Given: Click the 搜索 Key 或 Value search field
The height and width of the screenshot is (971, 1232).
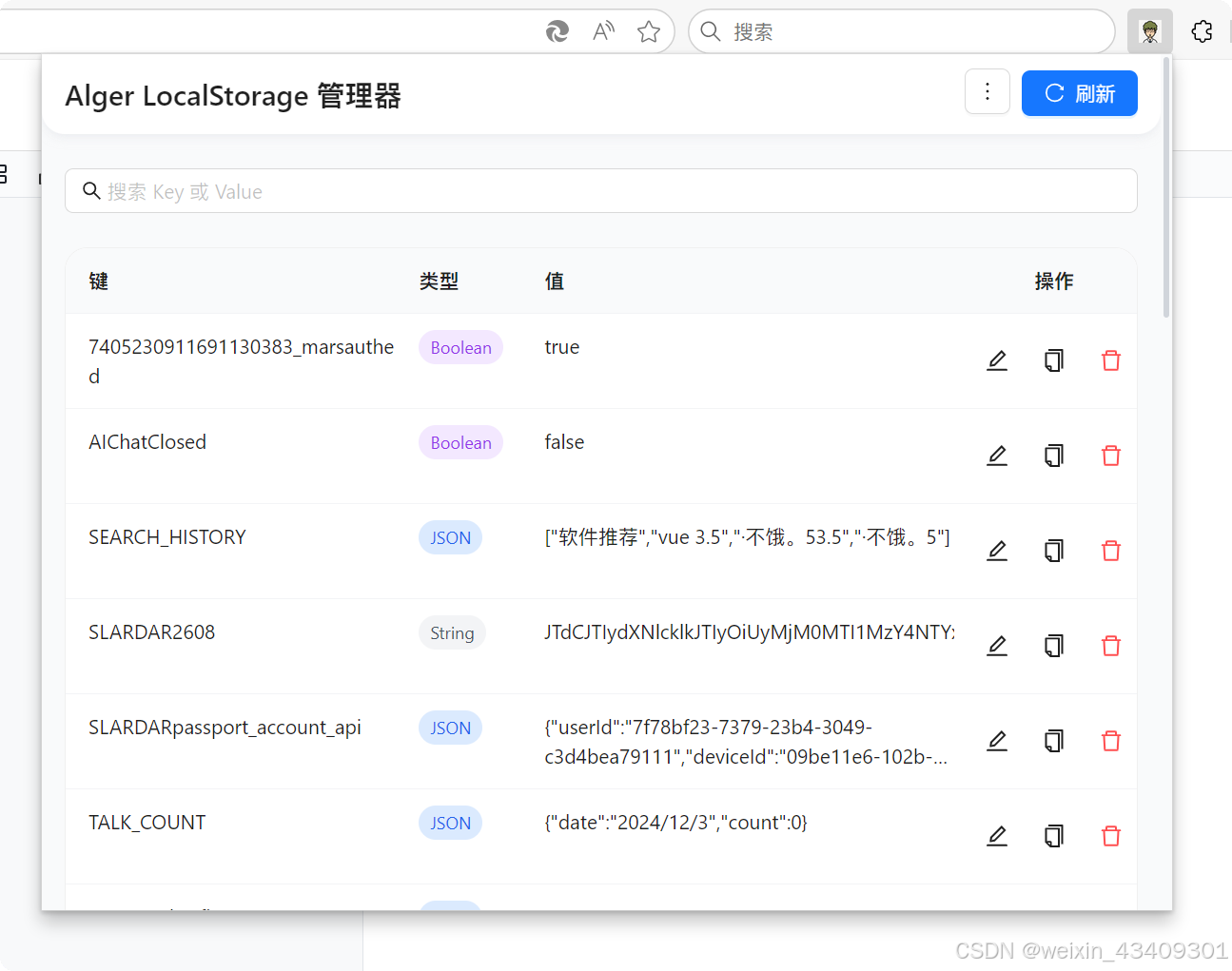Looking at the screenshot, I should (600, 190).
